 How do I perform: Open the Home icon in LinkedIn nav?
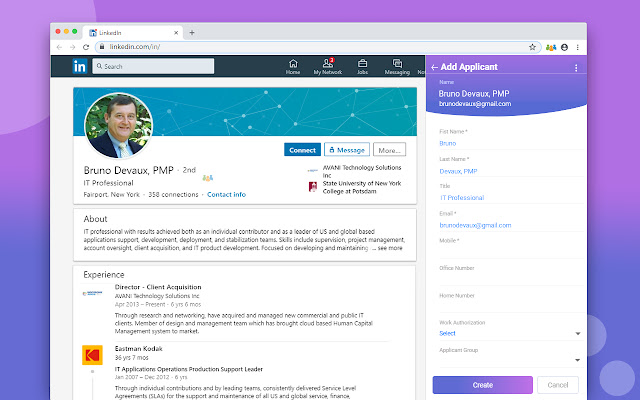(293, 67)
